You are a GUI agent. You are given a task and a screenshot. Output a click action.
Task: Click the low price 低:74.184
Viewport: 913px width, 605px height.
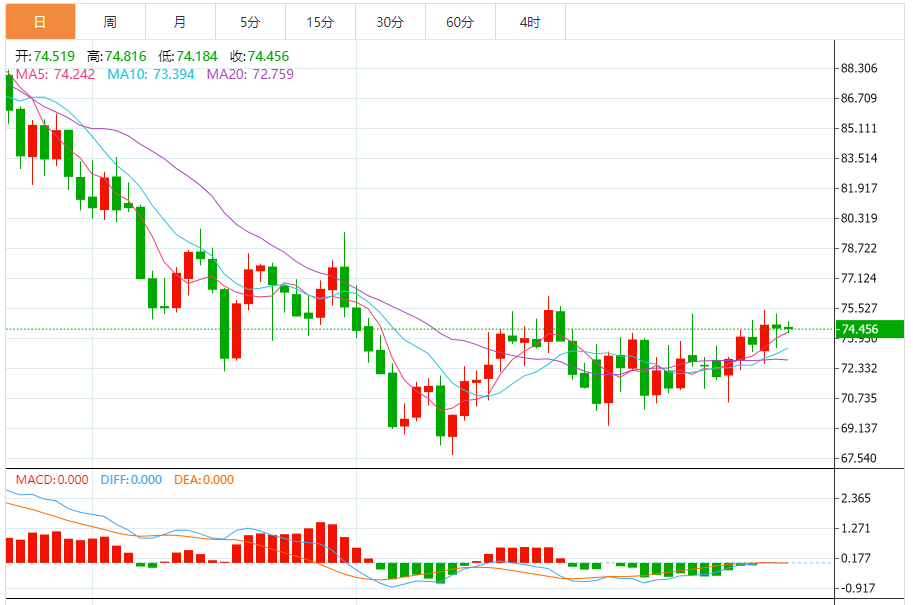pyautogui.click(x=187, y=56)
